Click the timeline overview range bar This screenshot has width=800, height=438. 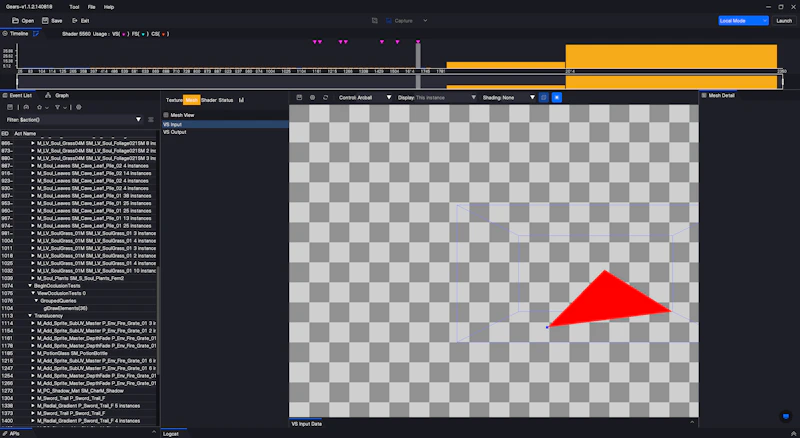tap(399, 82)
